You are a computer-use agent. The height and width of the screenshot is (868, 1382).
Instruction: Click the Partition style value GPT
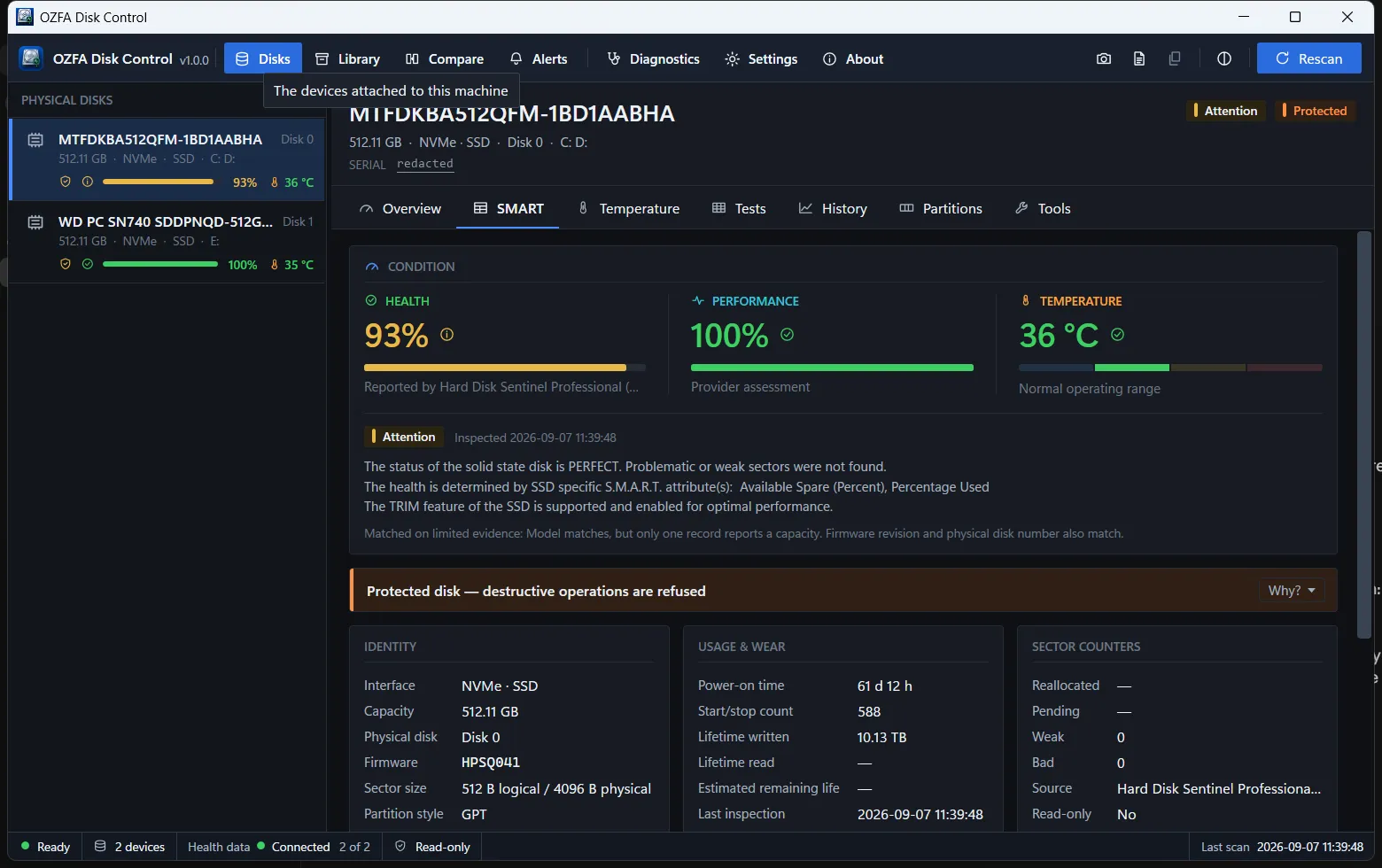click(474, 814)
